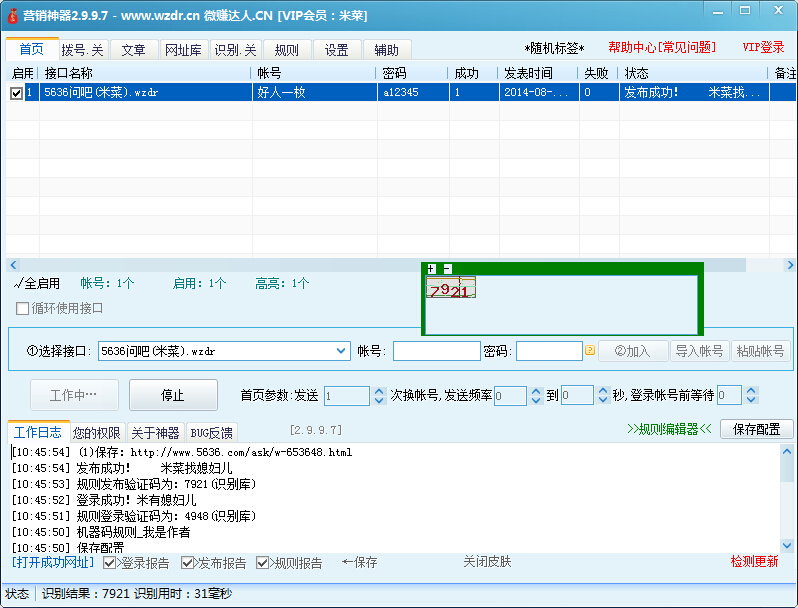The width and height of the screenshot is (798, 608).
Task: Toggle the 发布报告 checkbox
Action: tap(187, 563)
